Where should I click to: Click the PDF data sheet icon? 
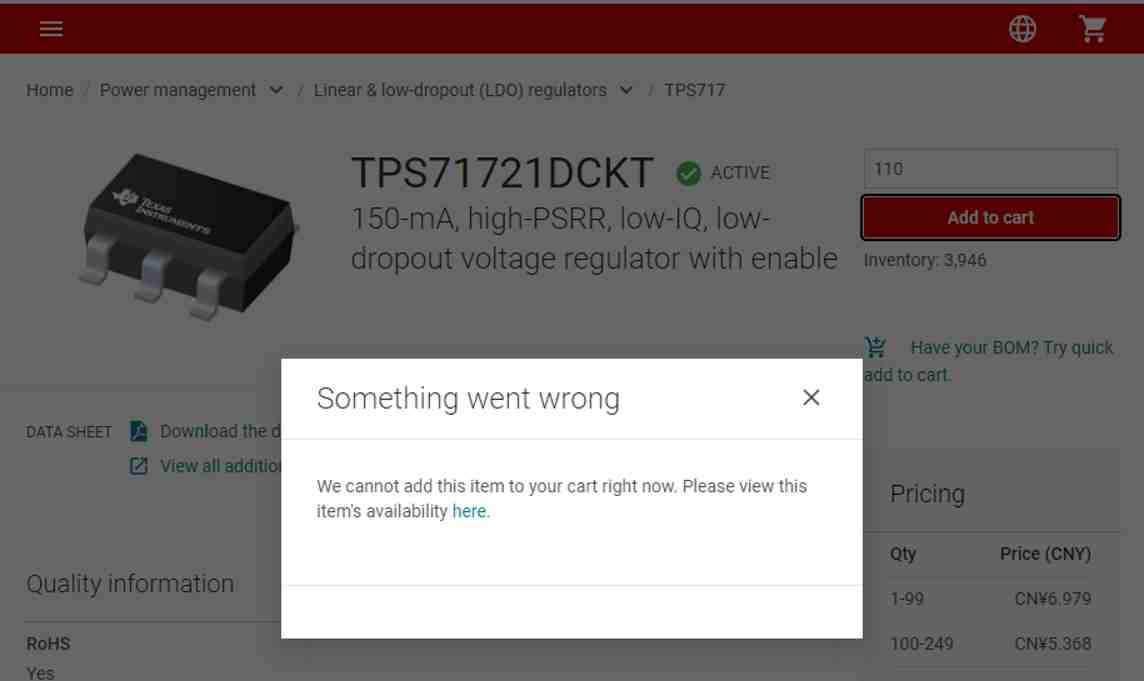pos(139,431)
